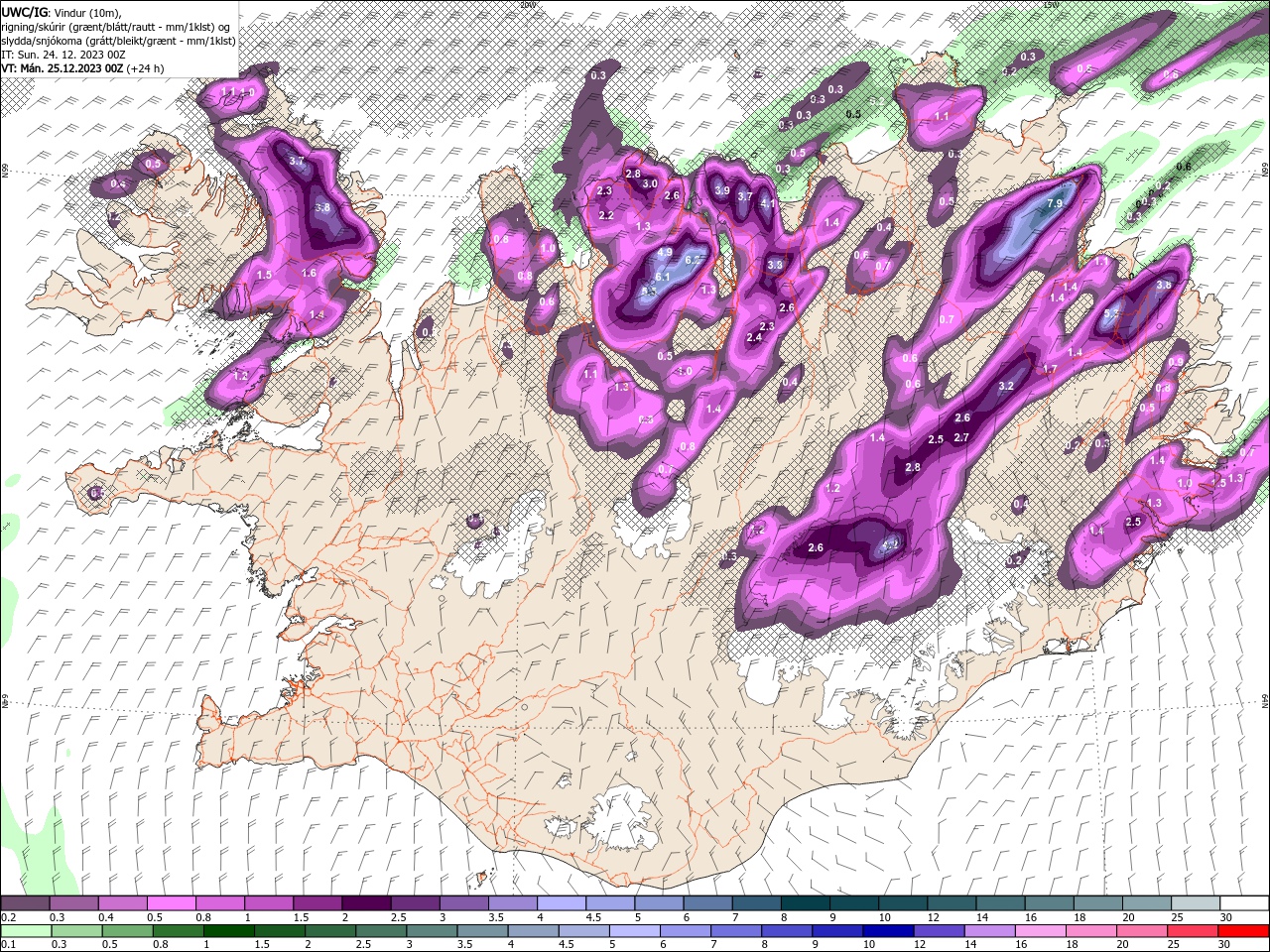The width and height of the screenshot is (1270, 952).
Task: Select the snow scale swatch between 3 and 3.5
Action: (463, 903)
